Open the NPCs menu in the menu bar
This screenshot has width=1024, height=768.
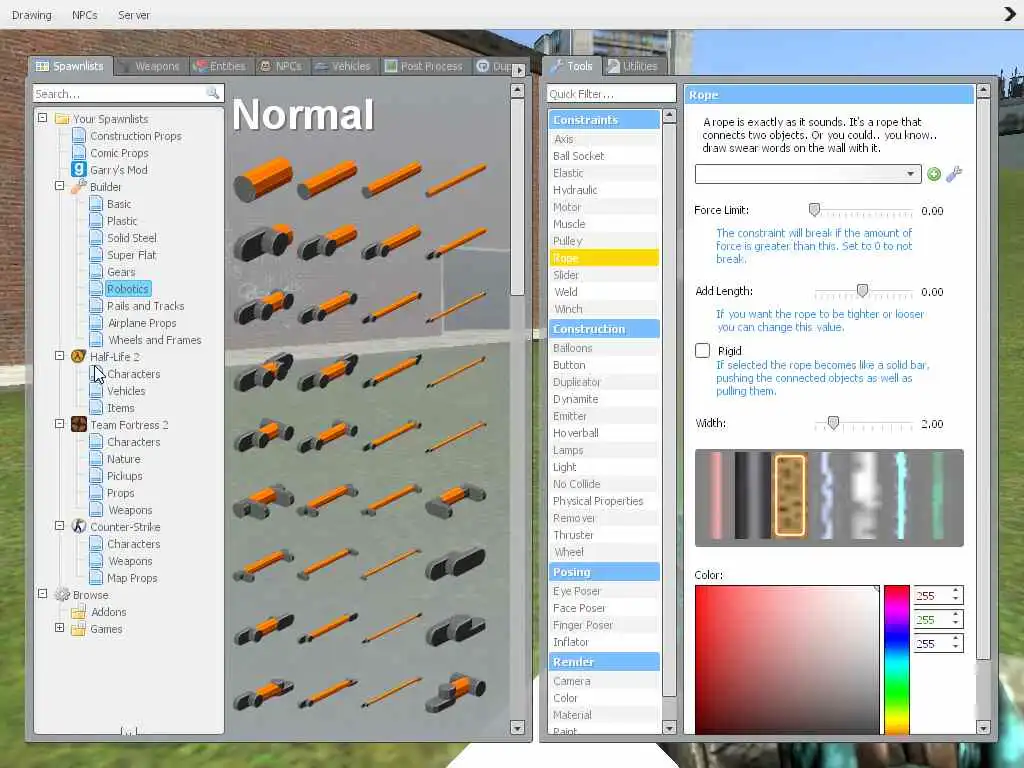[84, 14]
